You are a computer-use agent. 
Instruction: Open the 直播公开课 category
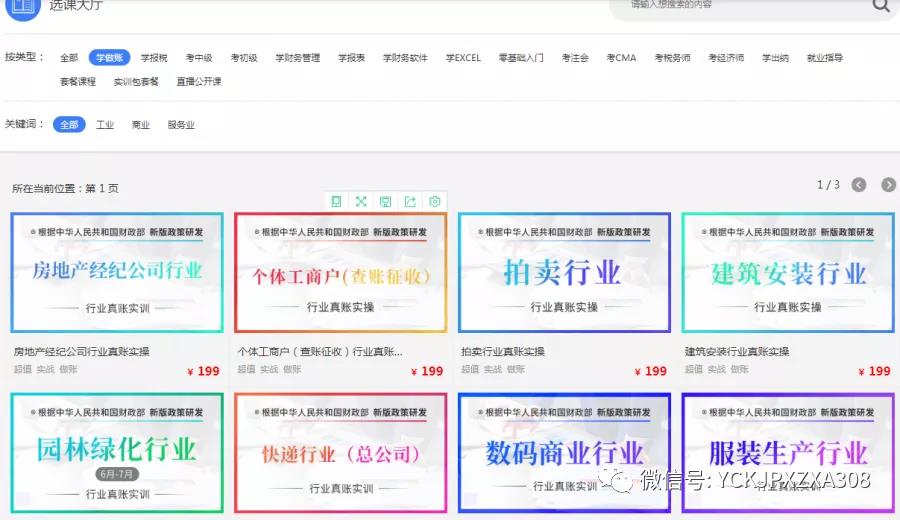click(199, 82)
